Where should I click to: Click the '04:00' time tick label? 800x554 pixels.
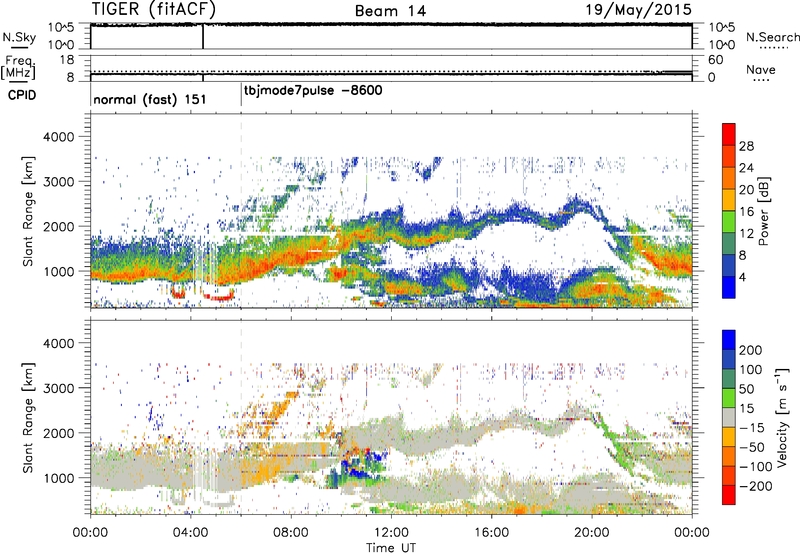pyautogui.click(x=190, y=533)
